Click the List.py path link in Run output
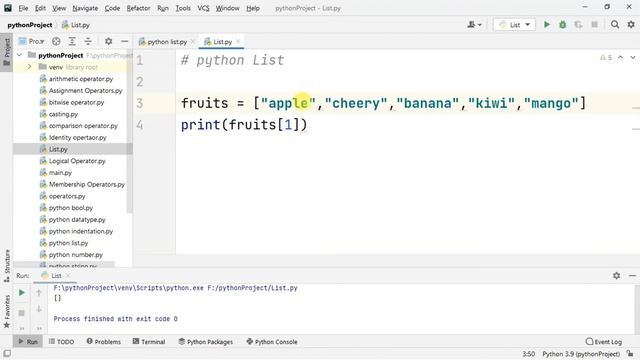 click(252, 288)
